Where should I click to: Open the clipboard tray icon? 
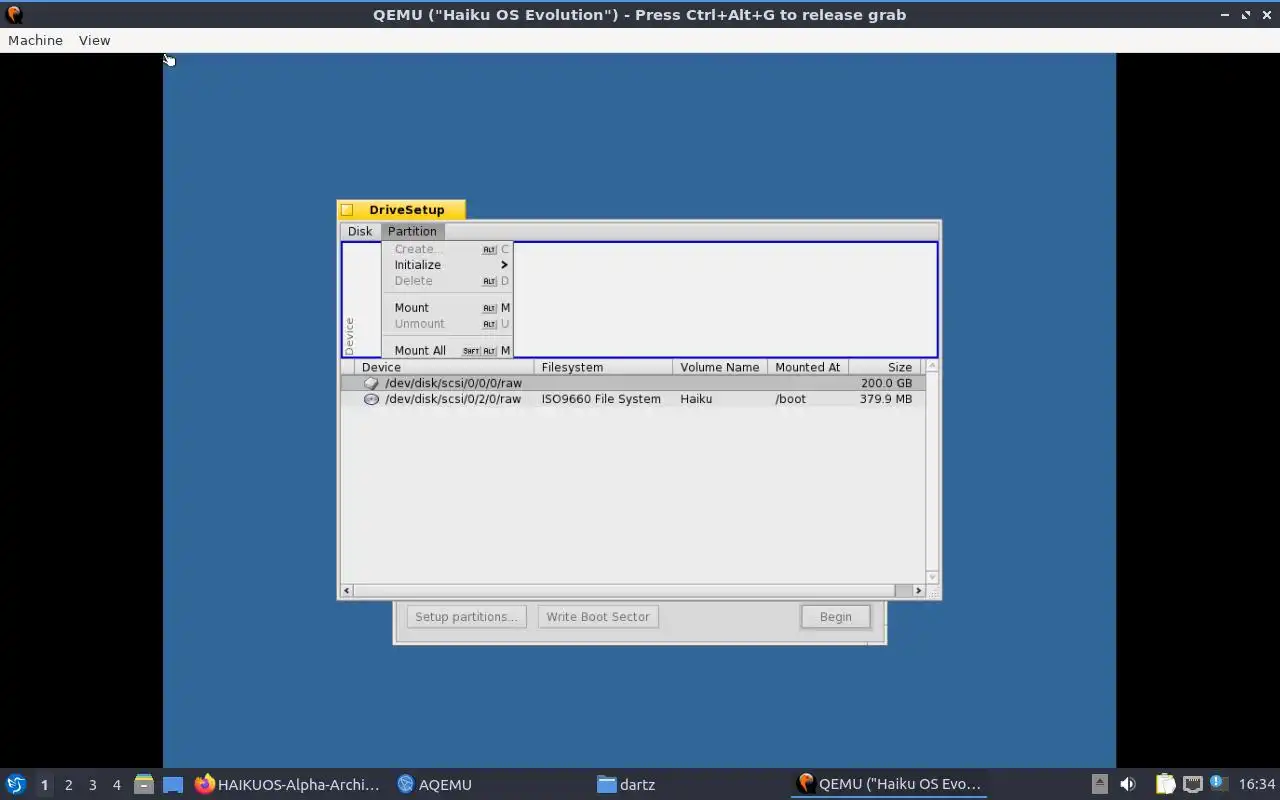click(x=1165, y=784)
